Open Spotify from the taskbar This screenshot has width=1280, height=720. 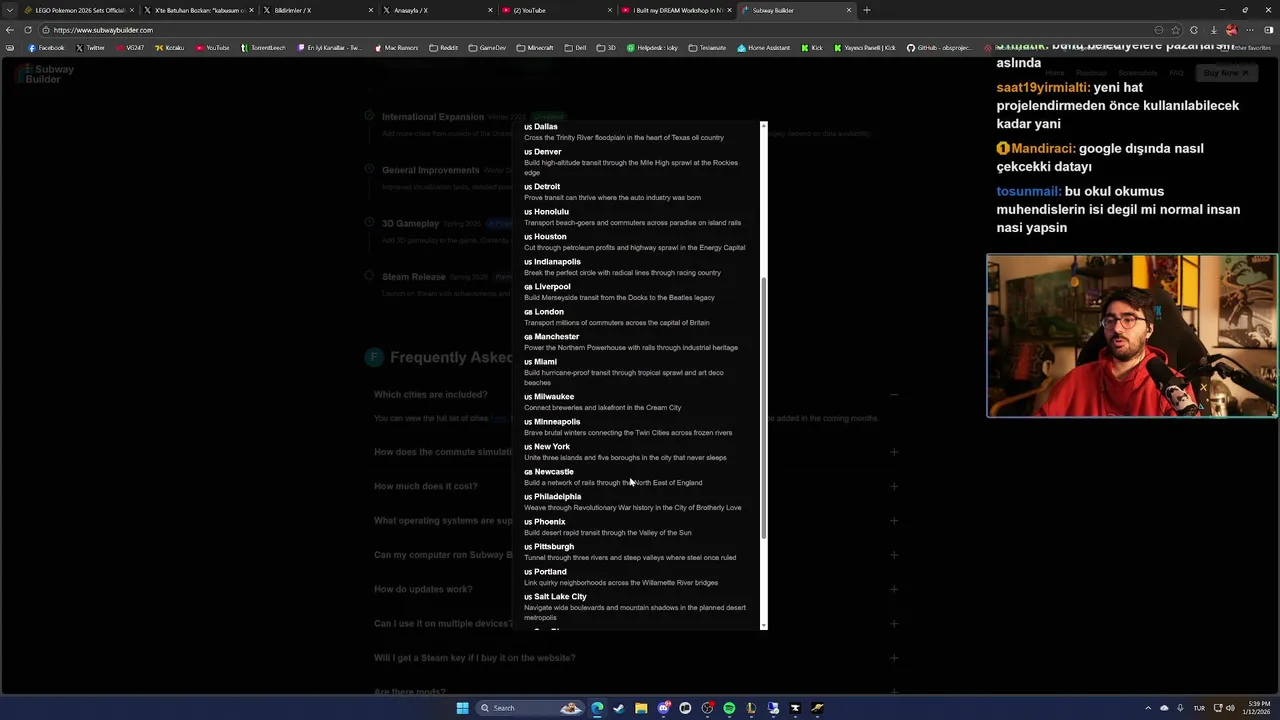[729, 708]
